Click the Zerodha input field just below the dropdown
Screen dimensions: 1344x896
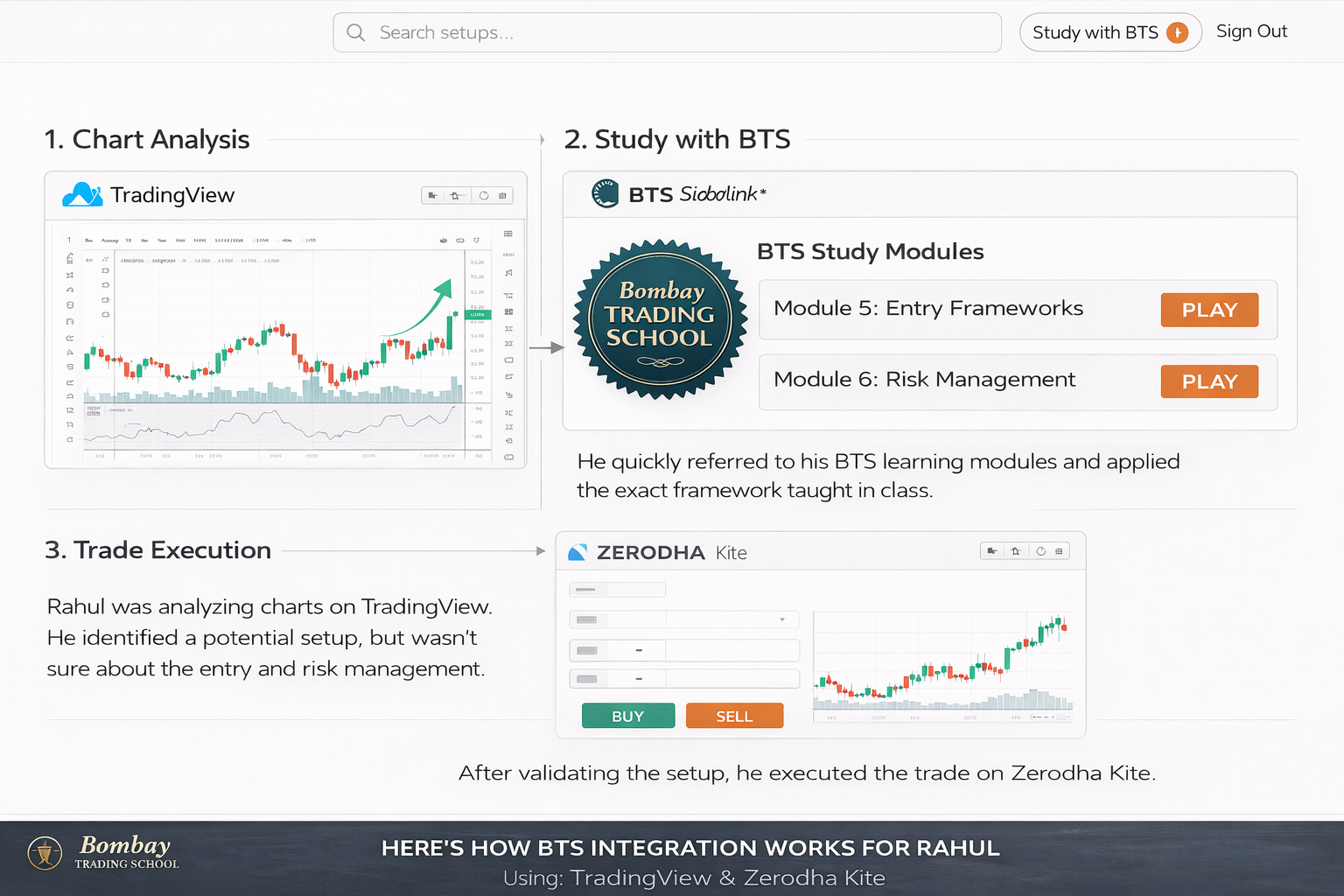(684, 650)
